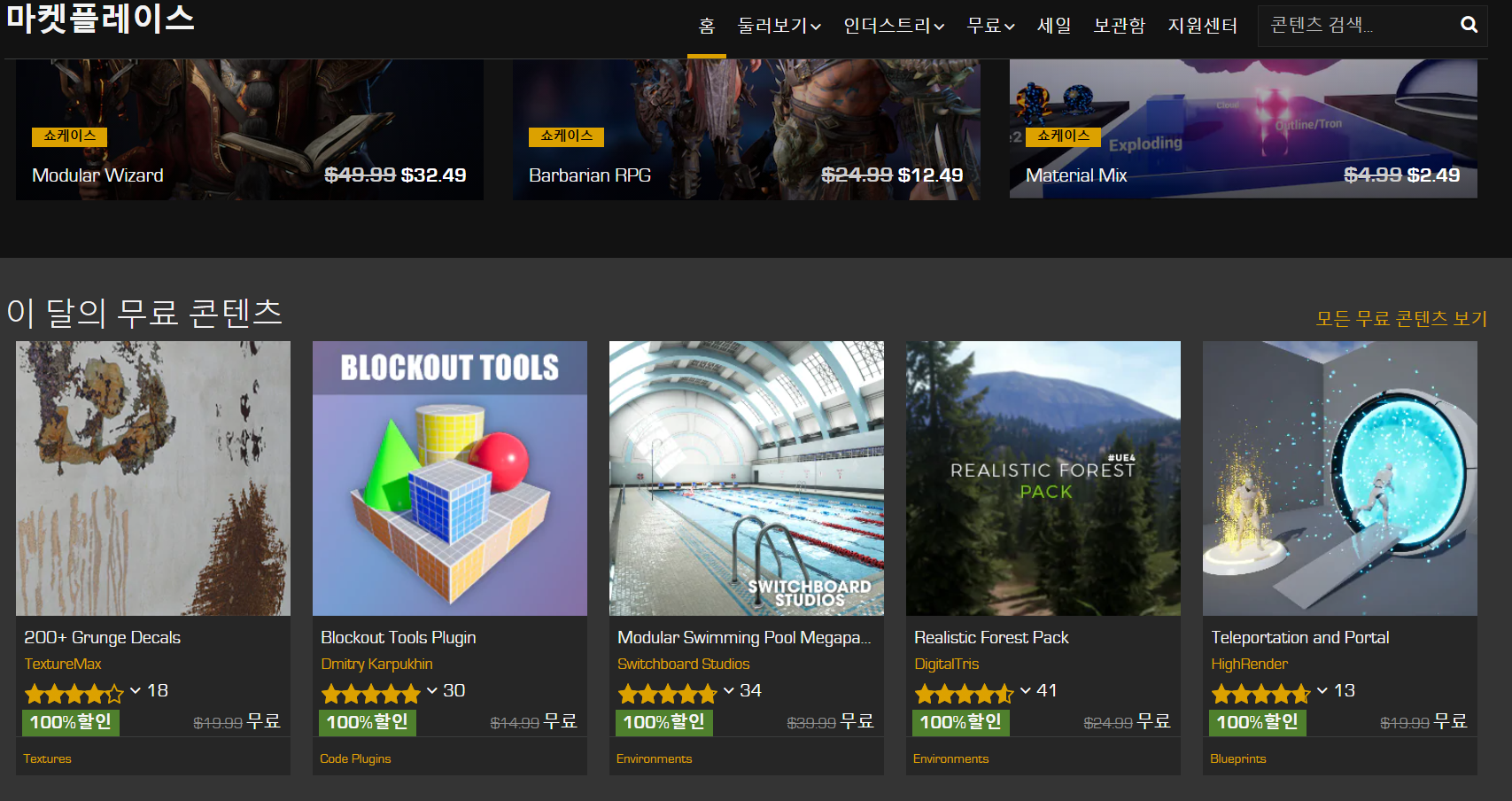Click 100%할인 badge on Blockout Tools
This screenshot has height=801, width=1512.
click(367, 722)
